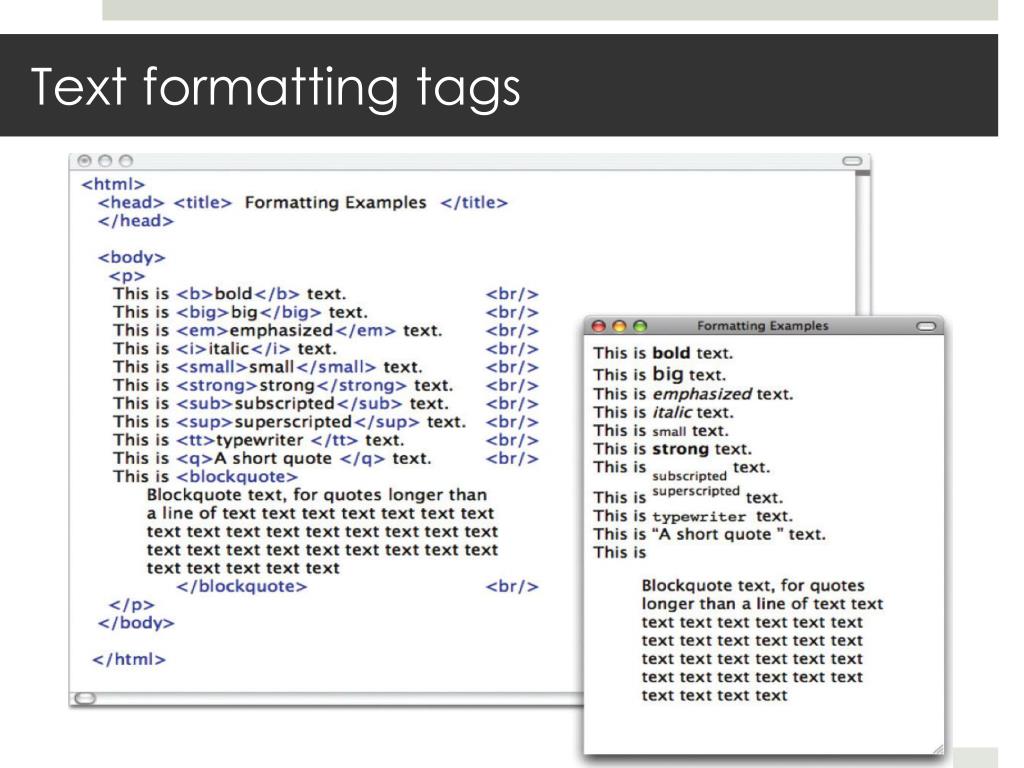Image resolution: width=1024 pixels, height=768 pixels.
Task: Click 'Blockquote text, for quotes' in rendered output
Action: (753, 585)
